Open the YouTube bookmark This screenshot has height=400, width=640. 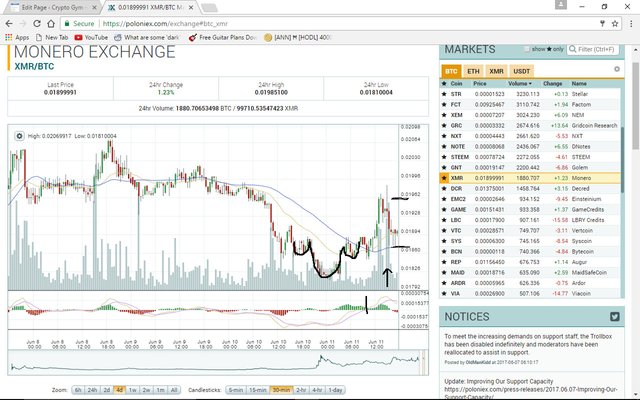click(91, 38)
